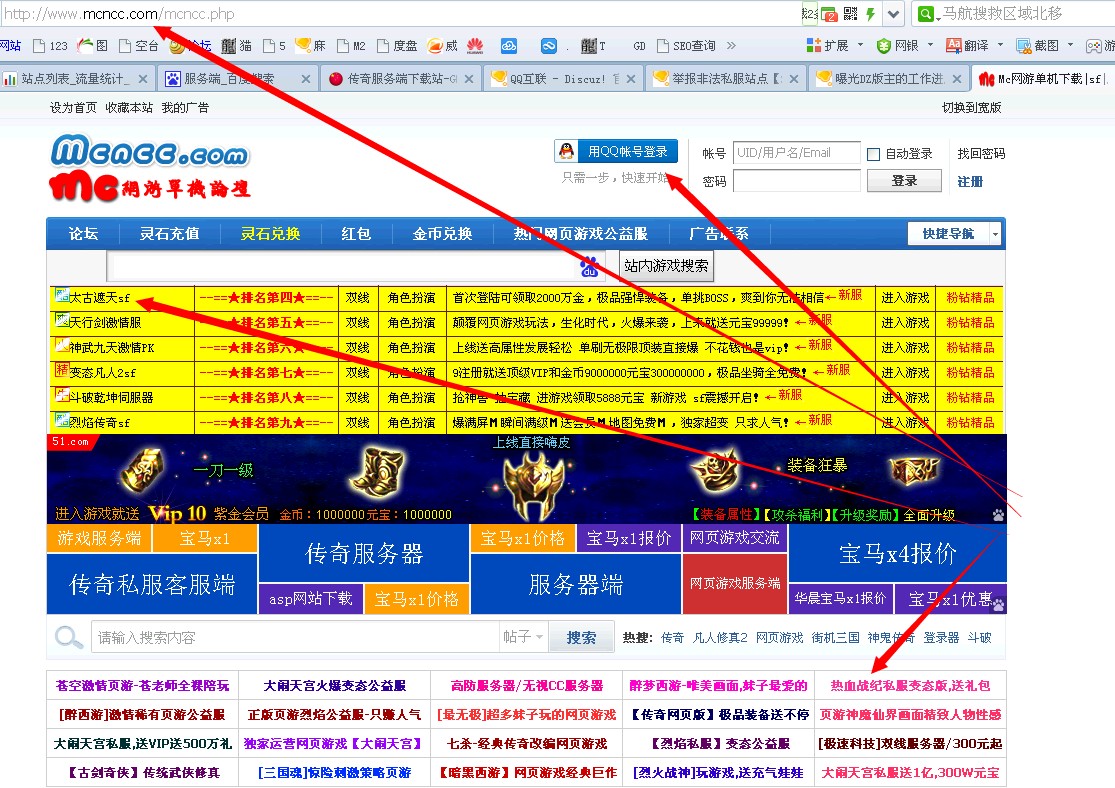Open the 灵石充值 nav item

tap(169, 233)
